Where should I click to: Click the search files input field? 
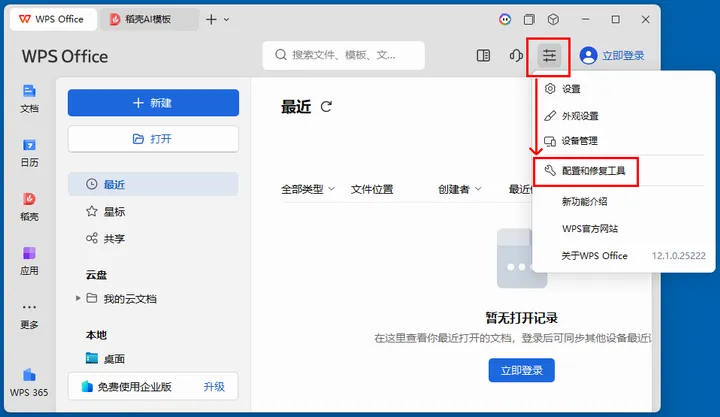[343, 55]
